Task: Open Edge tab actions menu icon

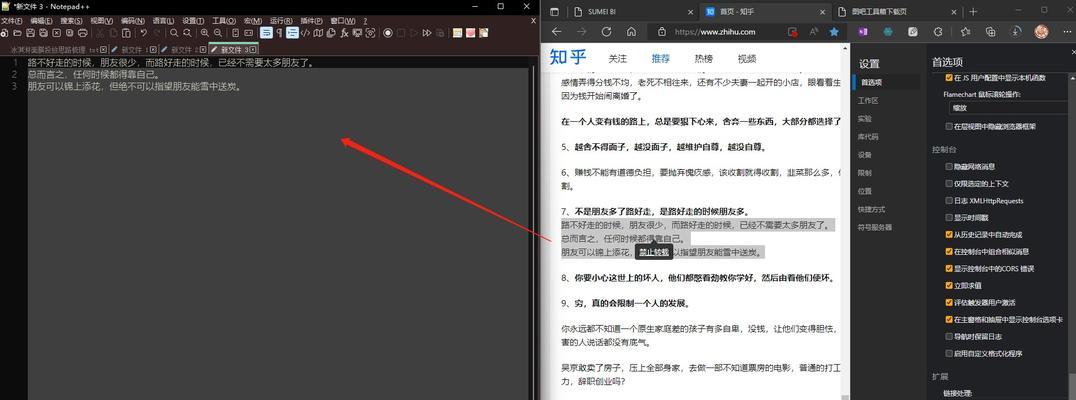Action: click(x=554, y=12)
